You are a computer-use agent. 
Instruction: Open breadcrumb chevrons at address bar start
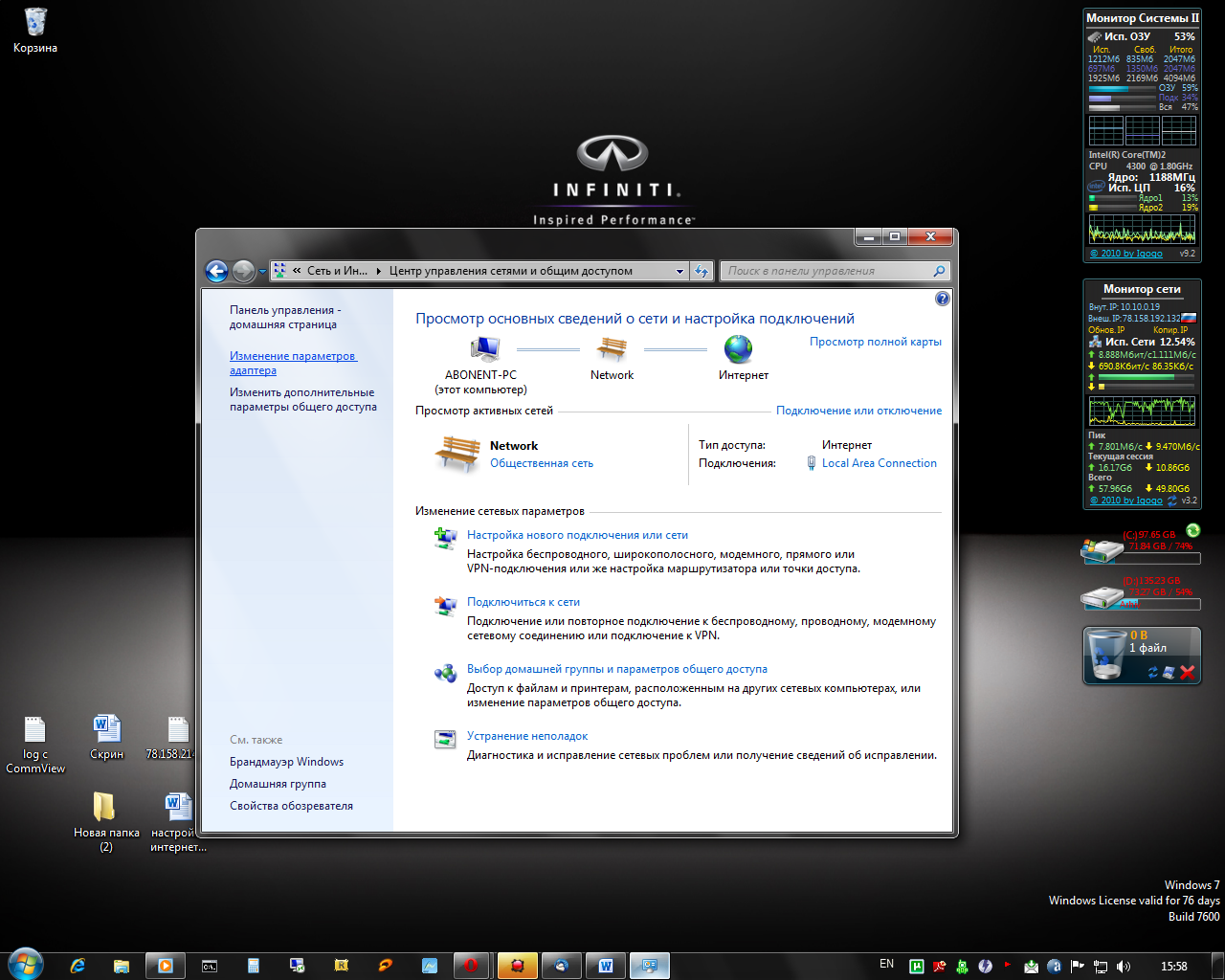tap(297, 272)
